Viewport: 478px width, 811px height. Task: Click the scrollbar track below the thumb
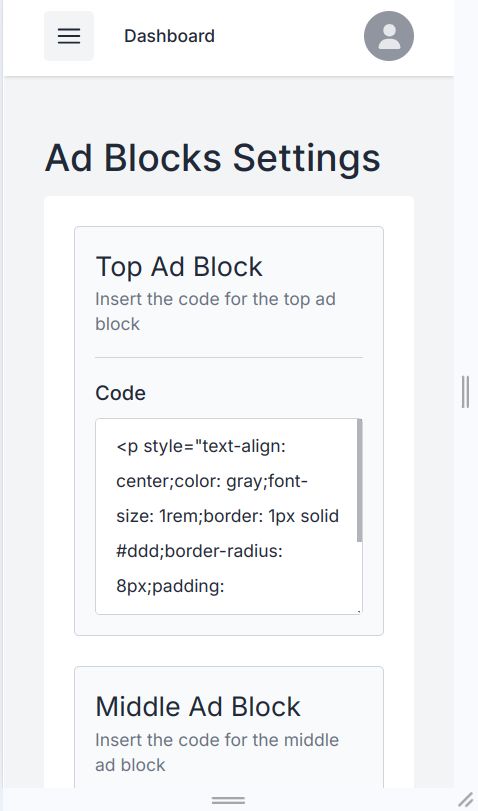tap(360, 575)
